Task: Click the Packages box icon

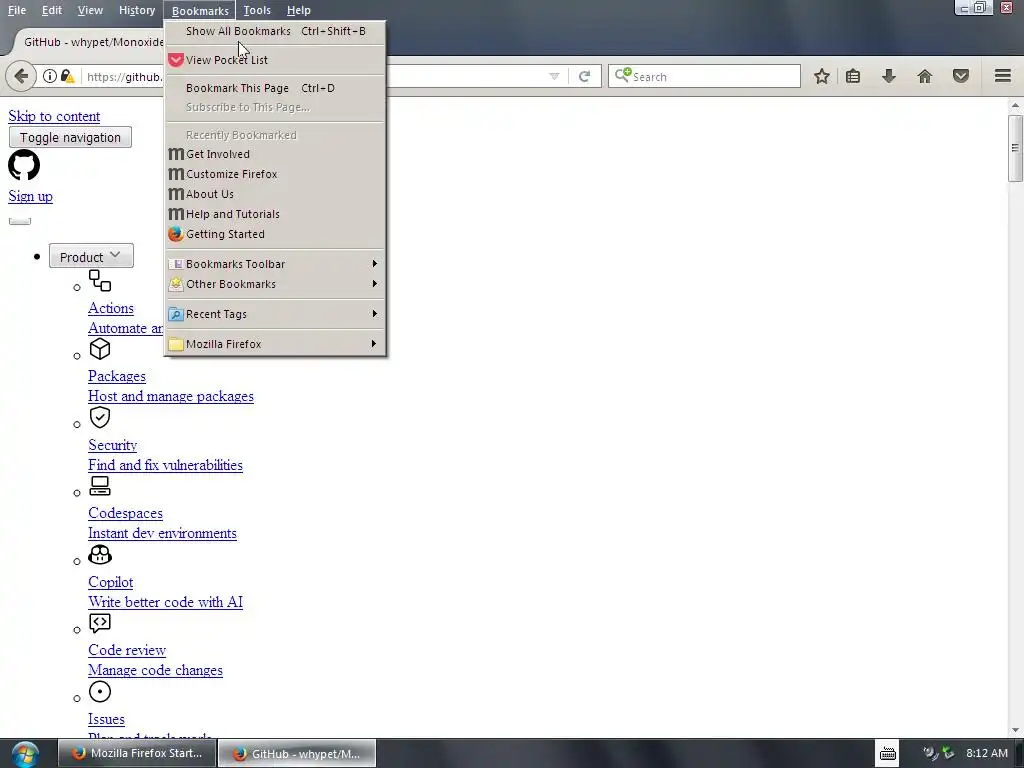Action: click(100, 349)
